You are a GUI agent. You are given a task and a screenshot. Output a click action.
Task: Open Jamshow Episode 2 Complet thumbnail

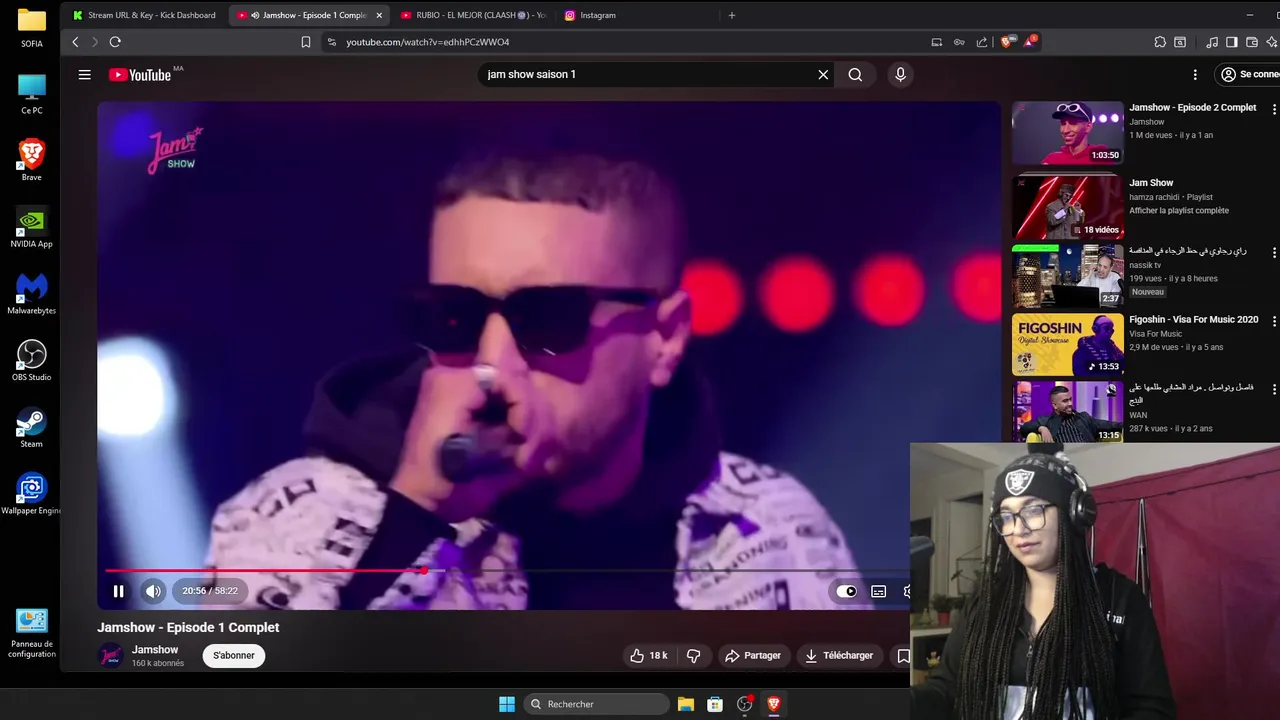point(1068,133)
